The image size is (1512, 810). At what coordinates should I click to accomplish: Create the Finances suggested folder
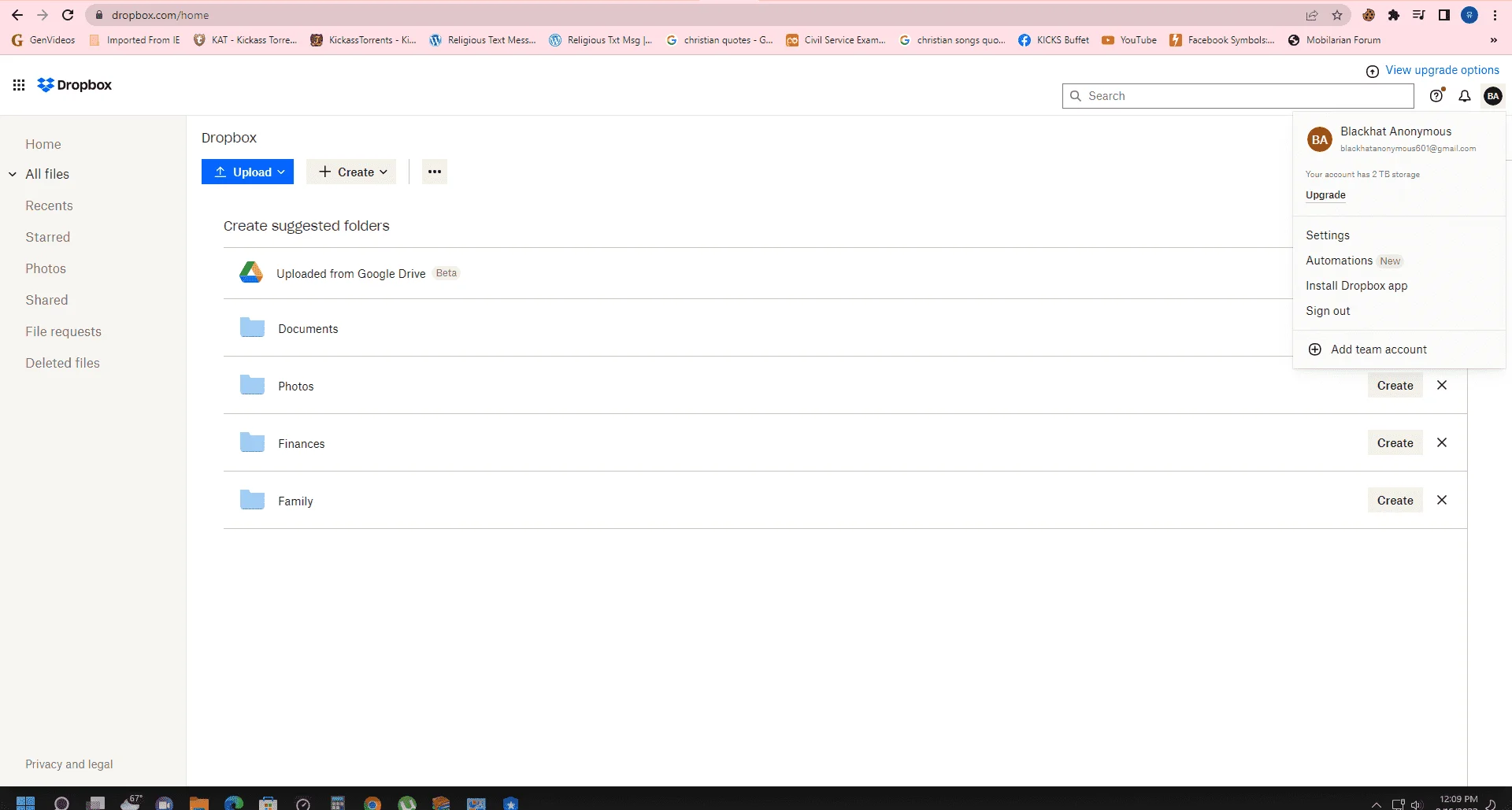pos(1395,442)
